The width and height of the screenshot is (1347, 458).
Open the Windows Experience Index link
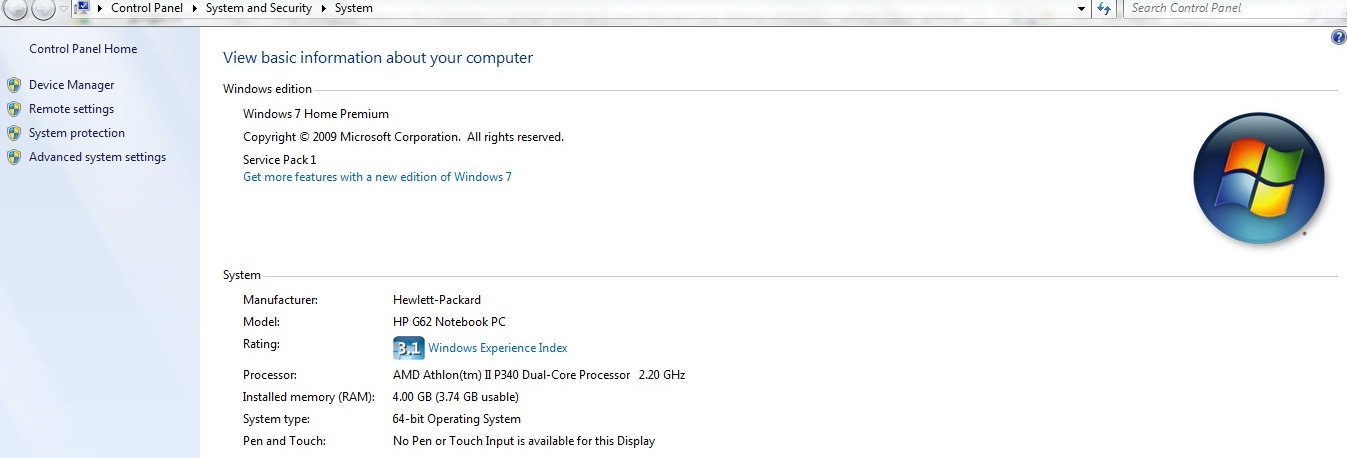coord(497,348)
